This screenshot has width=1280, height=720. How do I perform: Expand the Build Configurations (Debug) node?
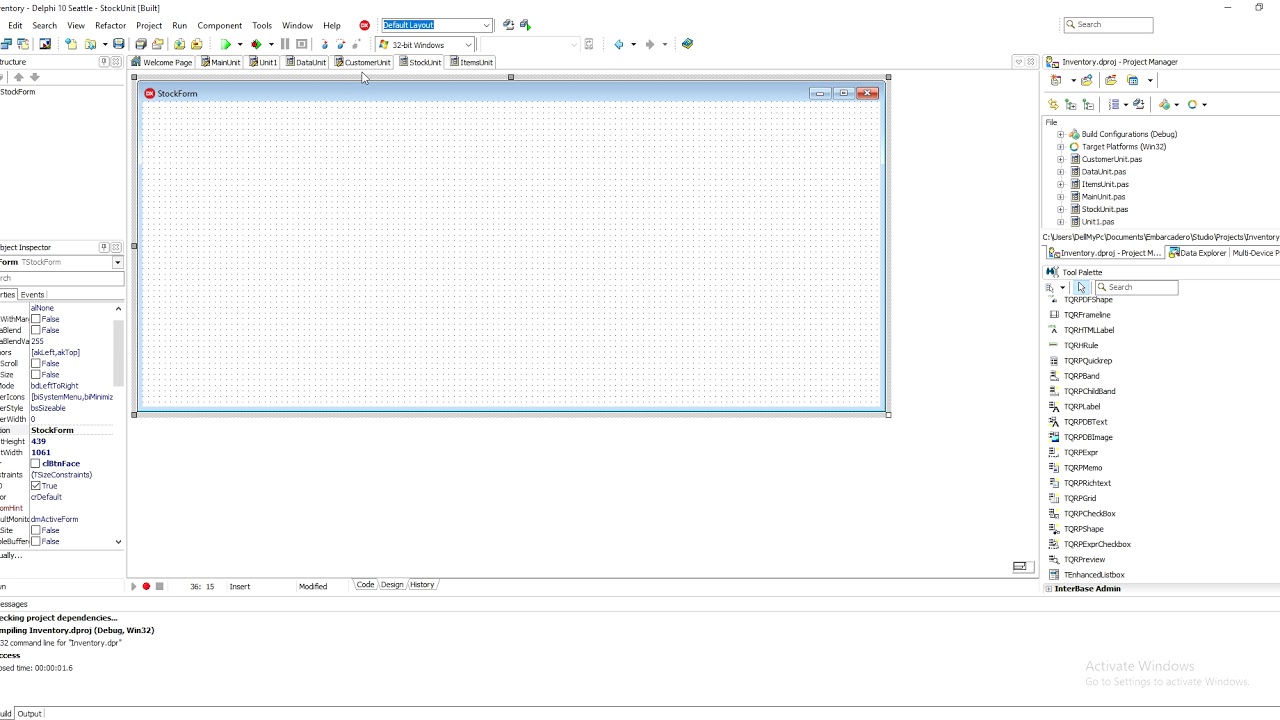coord(1060,134)
